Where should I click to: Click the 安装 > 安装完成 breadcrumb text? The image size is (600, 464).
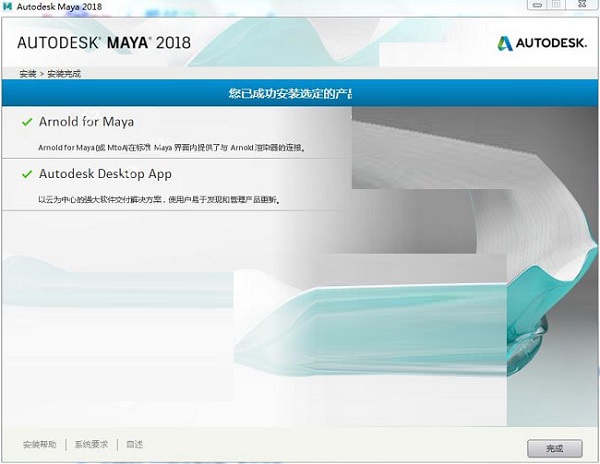pyautogui.click(x=50, y=74)
